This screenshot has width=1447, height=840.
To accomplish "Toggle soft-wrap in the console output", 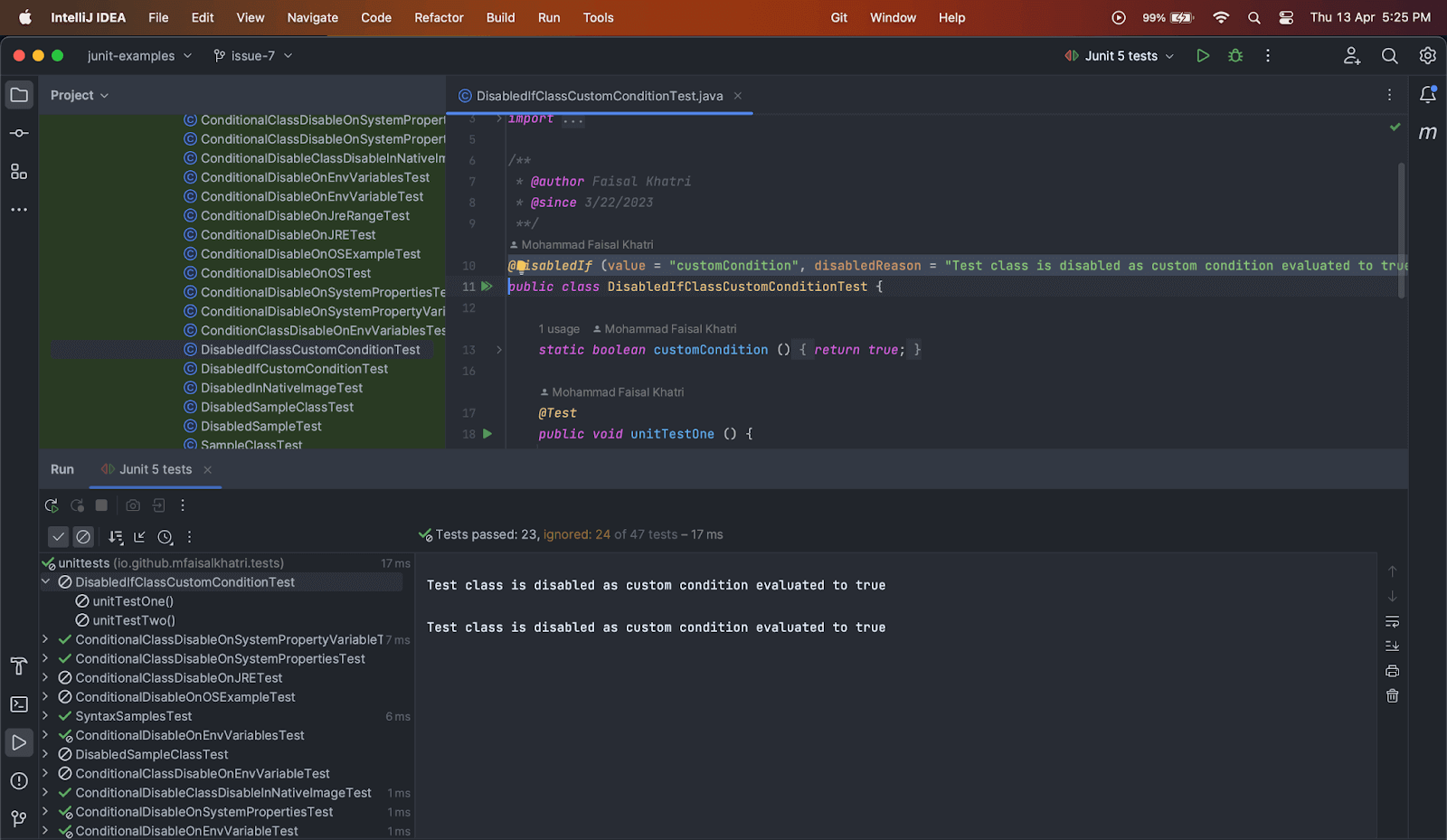I will [x=1392, y=622].
